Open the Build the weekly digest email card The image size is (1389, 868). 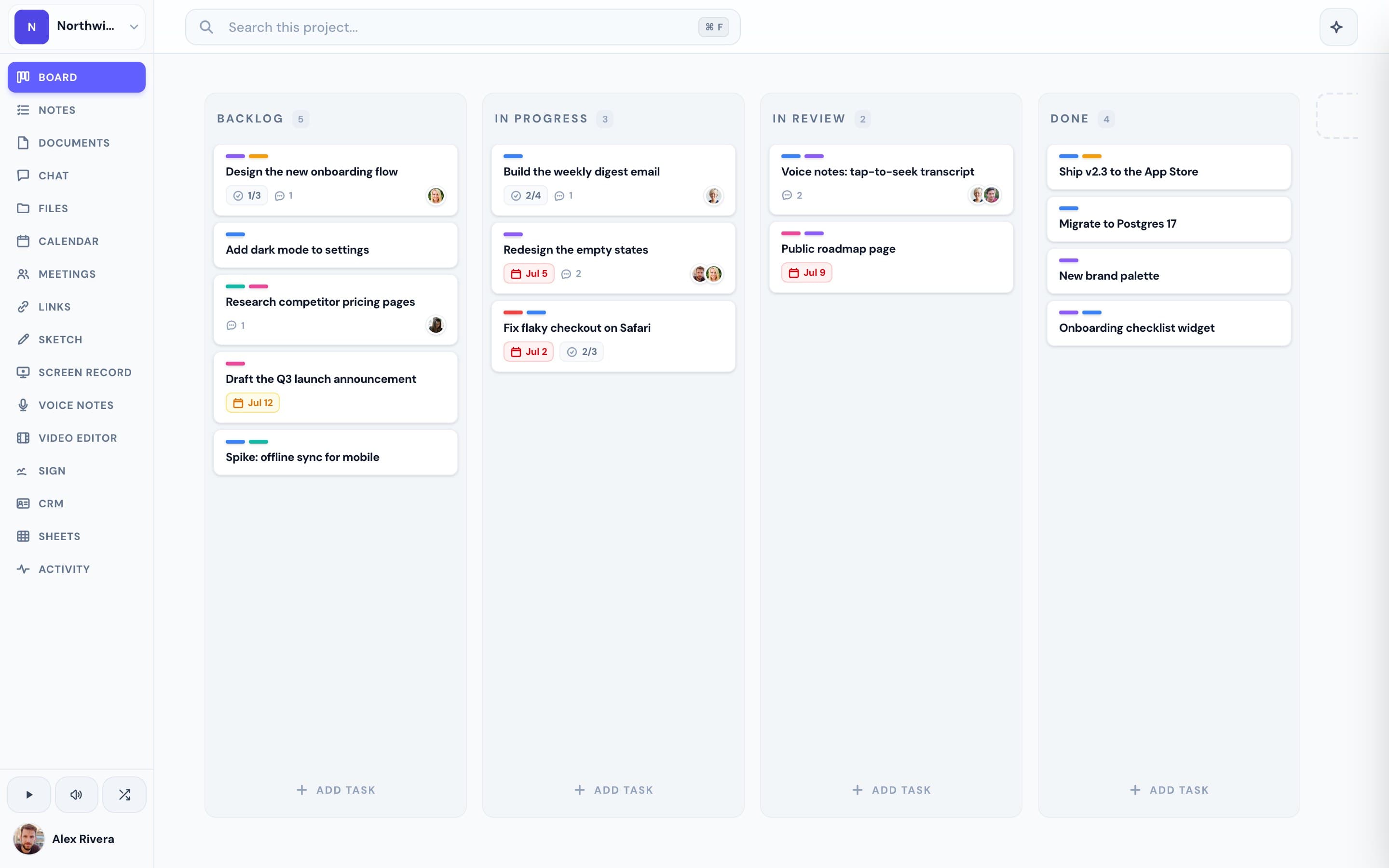613,180
